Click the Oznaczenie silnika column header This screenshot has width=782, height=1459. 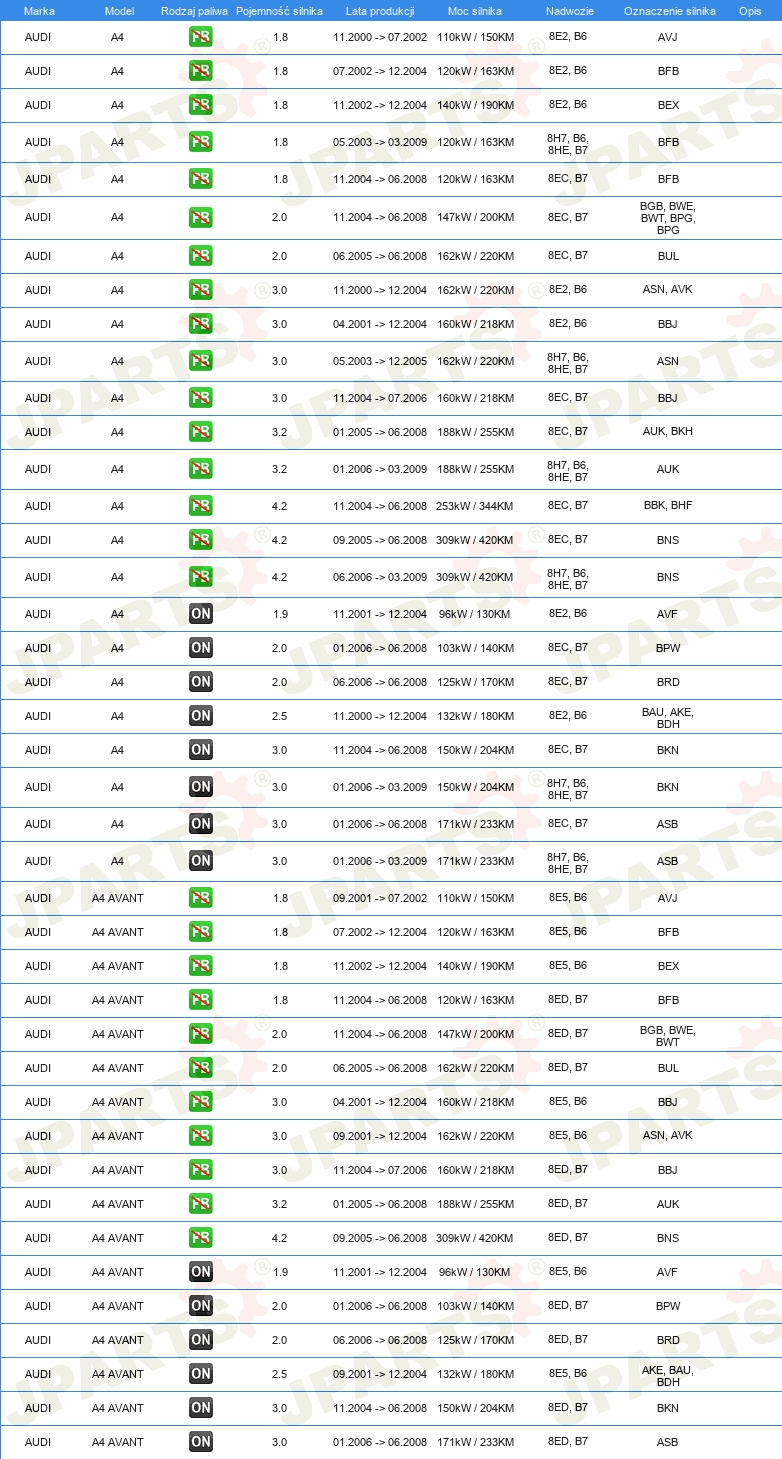pyautogui.click(x=670, y=10)
